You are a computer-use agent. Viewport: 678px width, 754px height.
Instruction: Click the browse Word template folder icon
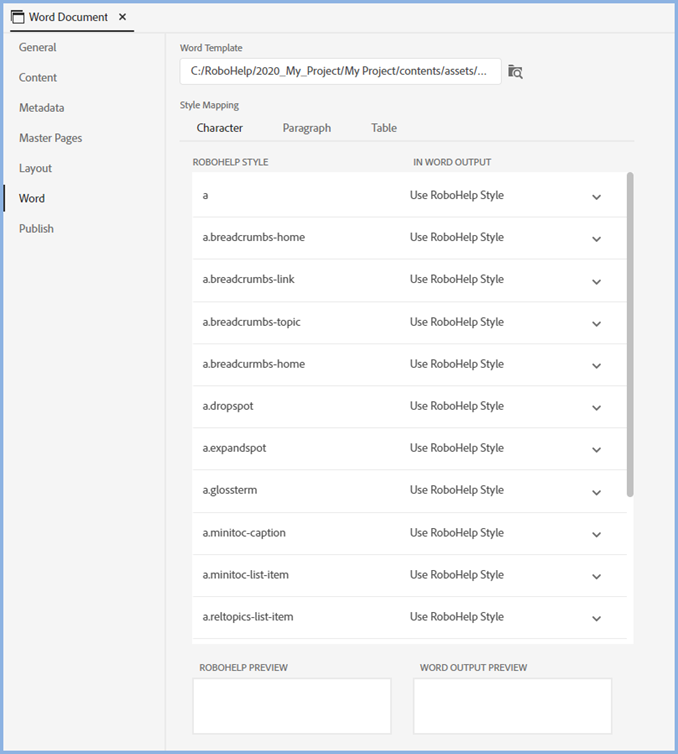(515, 71)
